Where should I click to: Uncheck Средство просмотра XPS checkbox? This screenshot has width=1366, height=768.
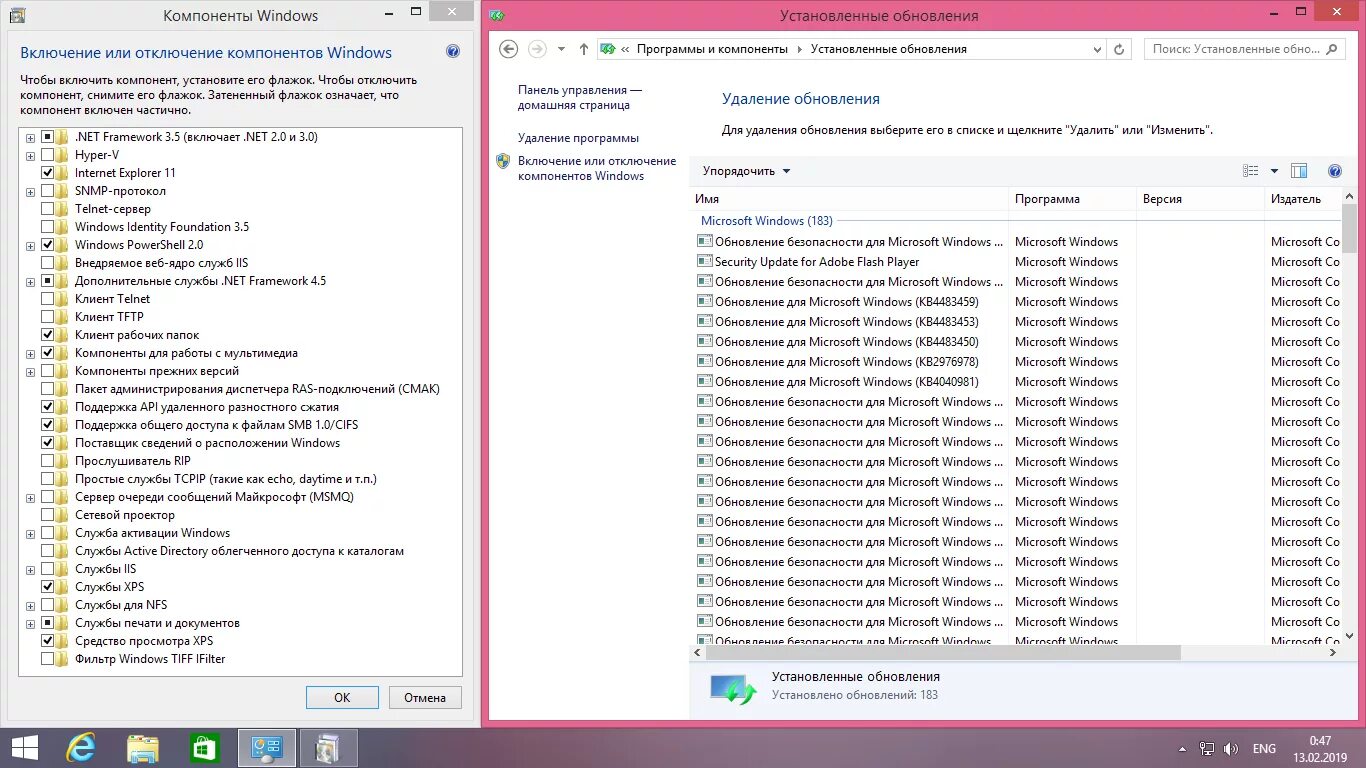47,641
